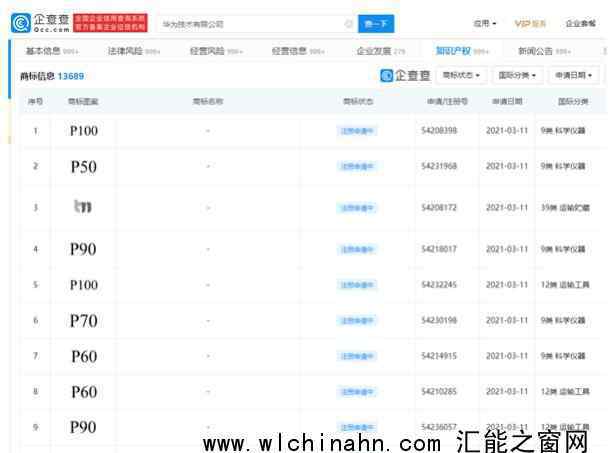Click the 9类 科学仪器 cell in row 1
Viewport: 614px width, 453px height.
tap(563, 131)
